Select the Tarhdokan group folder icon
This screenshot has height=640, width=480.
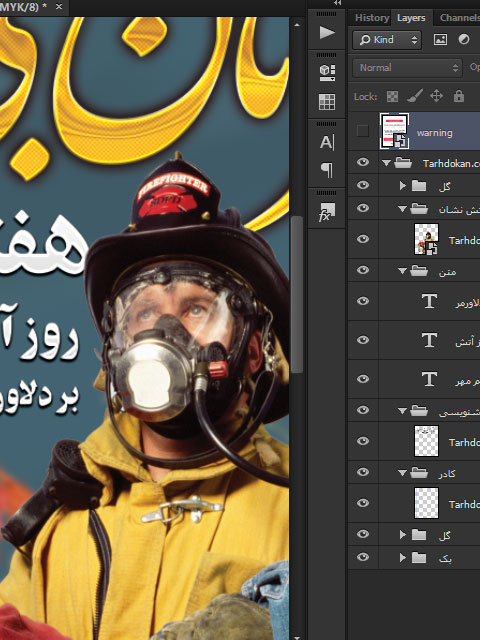pos(403,163)
